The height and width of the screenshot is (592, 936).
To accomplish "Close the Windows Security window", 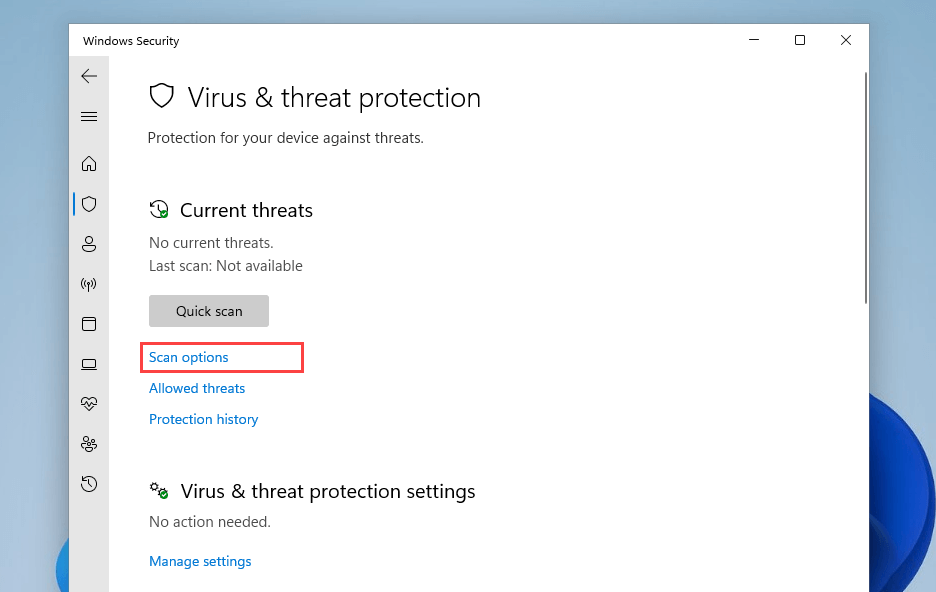I will tap(846, 40).
